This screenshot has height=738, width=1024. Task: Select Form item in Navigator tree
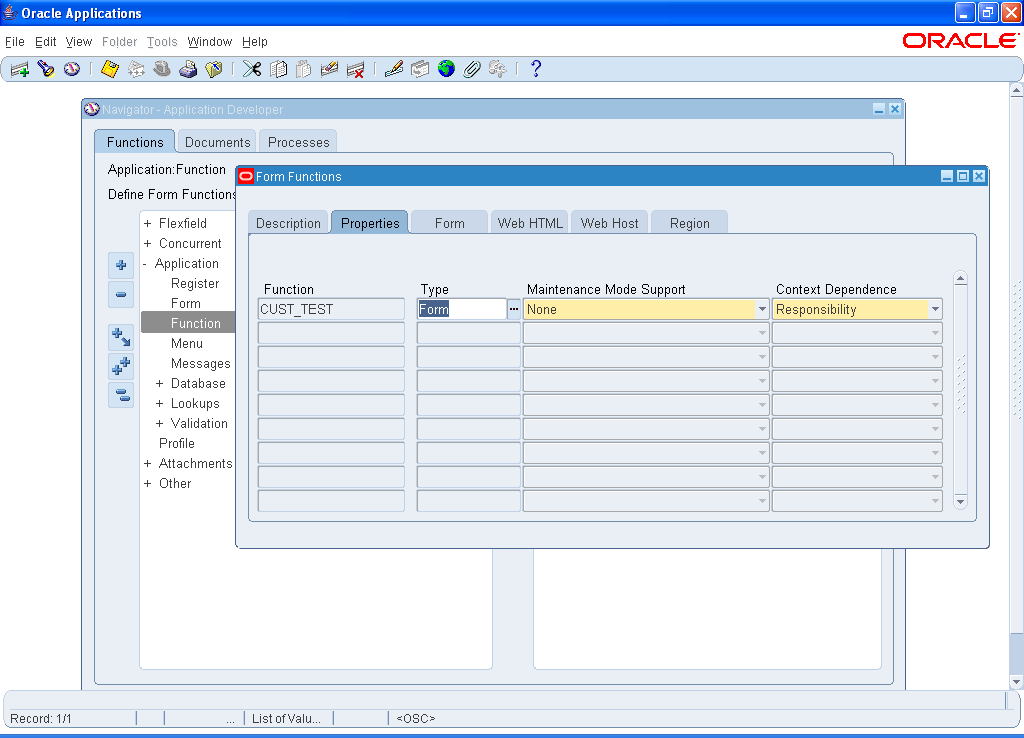click(185, 304)
